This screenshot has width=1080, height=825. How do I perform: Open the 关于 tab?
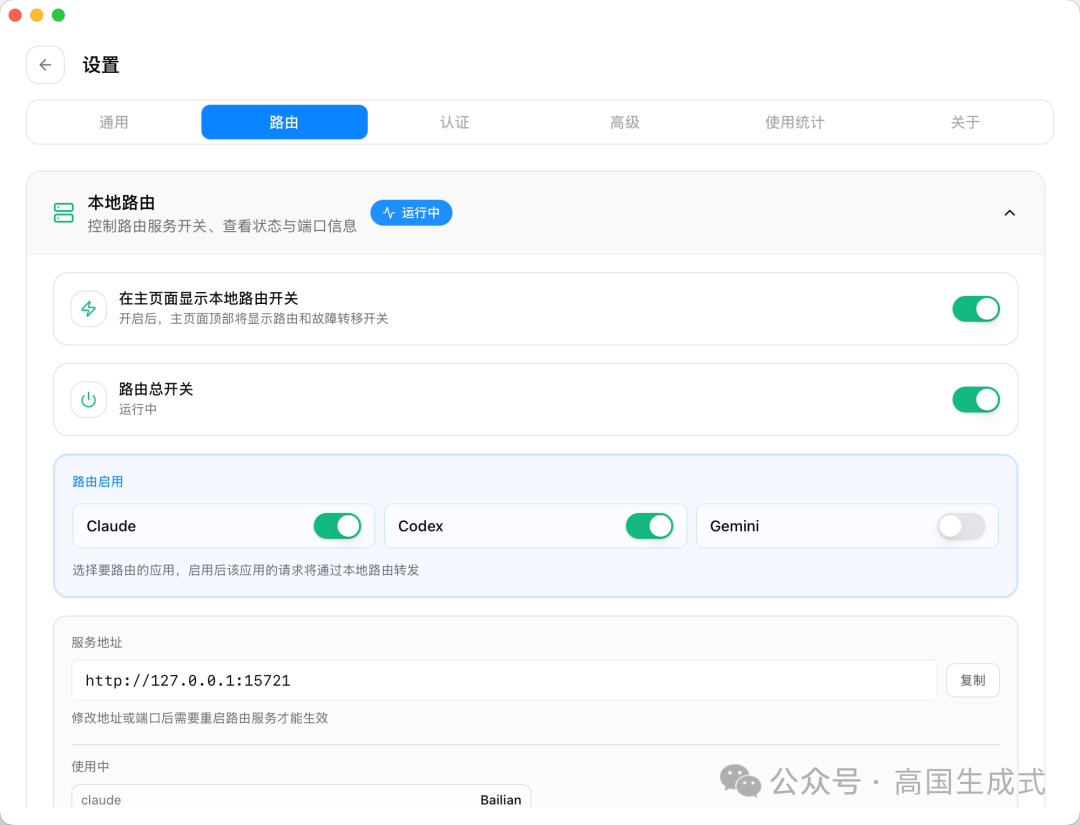pos(965,122)
